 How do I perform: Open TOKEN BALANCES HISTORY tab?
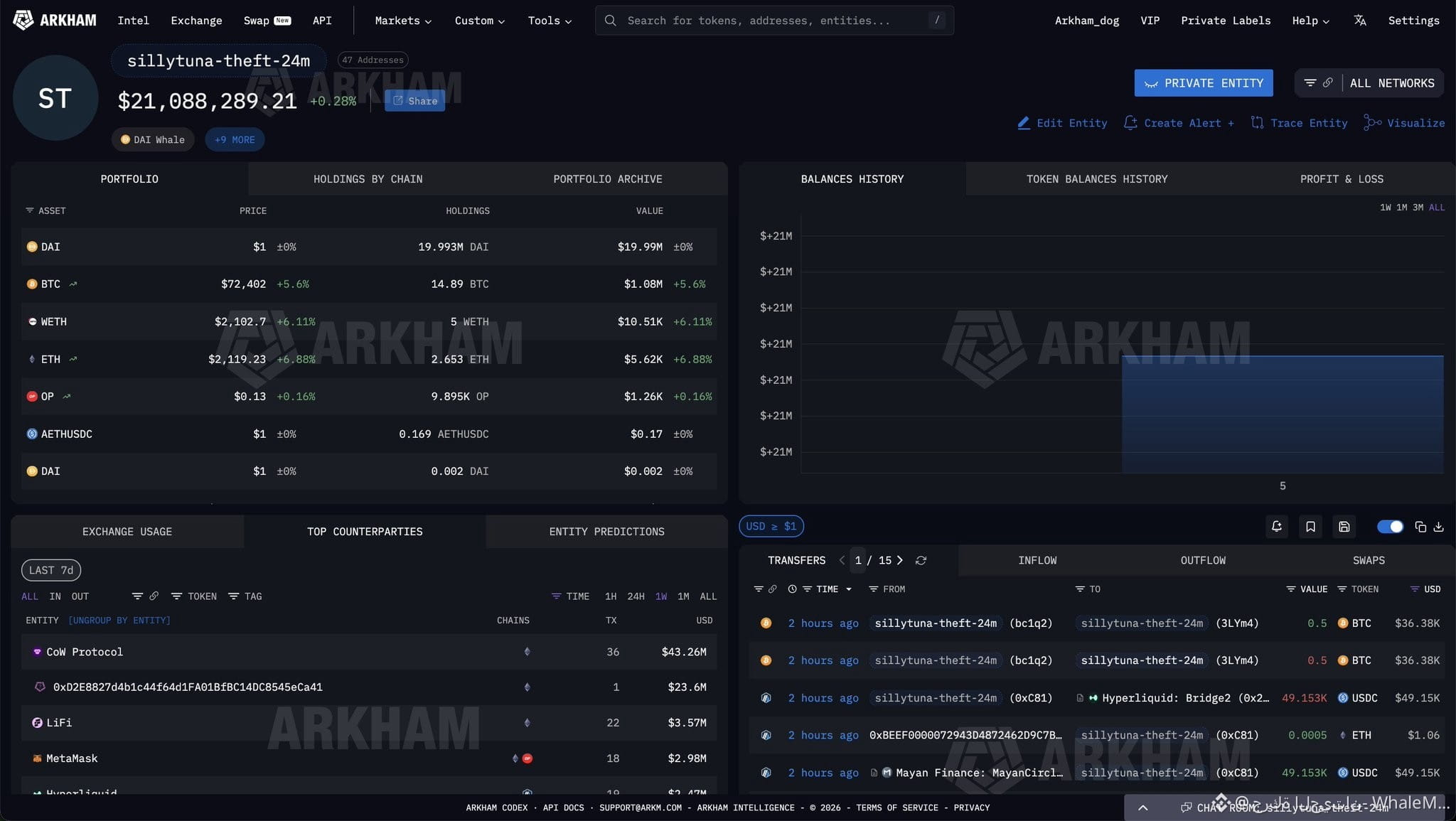(1097, 179)
